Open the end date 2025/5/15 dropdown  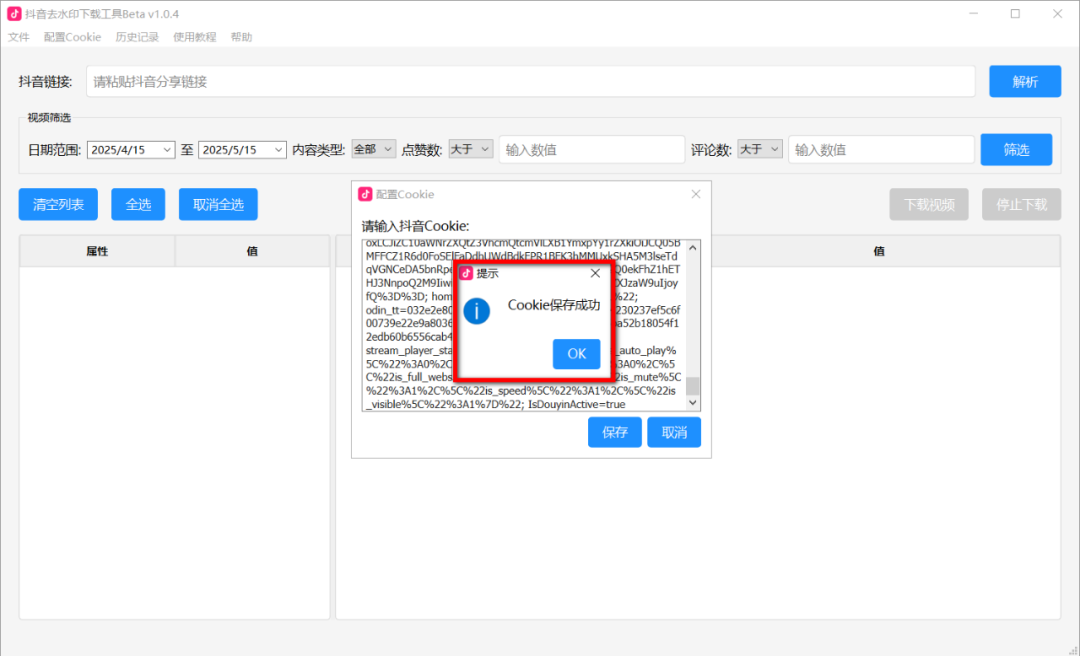coord(278,150)
